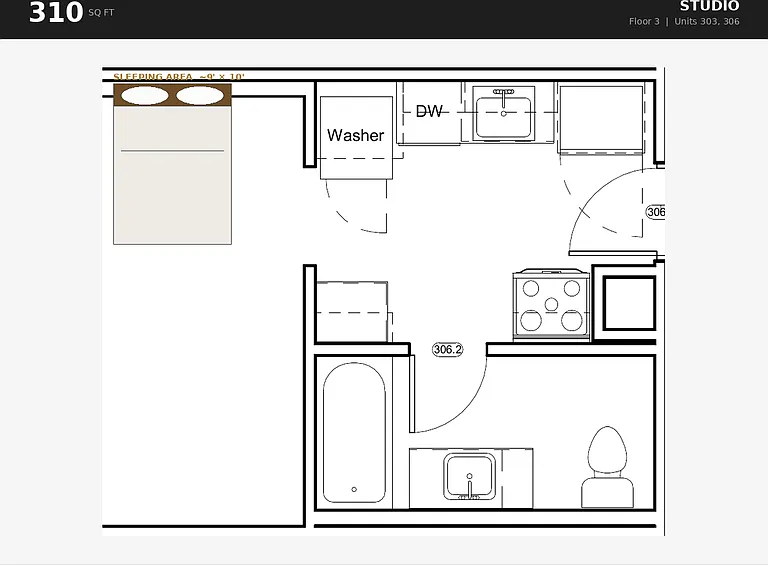768x576 pixels.
Task: Click the STUDIO title text
Action: pyautogui.click(x=709, y=6)
